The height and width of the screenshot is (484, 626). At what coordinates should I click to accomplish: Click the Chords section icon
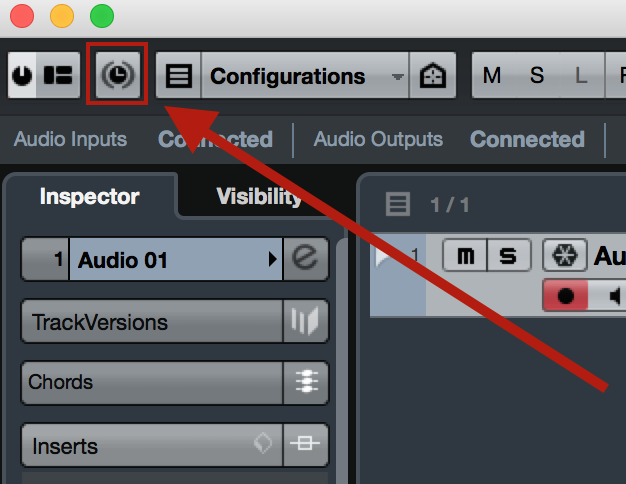click(x=305, y=383)
